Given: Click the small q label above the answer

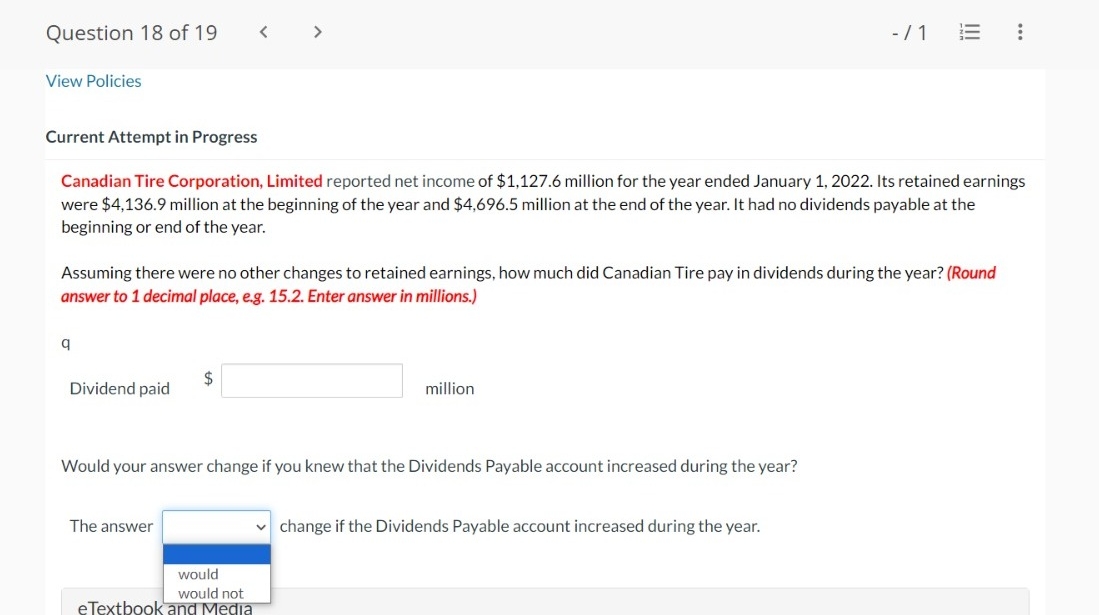Looking at the screenshot, I should coord(65,342).
